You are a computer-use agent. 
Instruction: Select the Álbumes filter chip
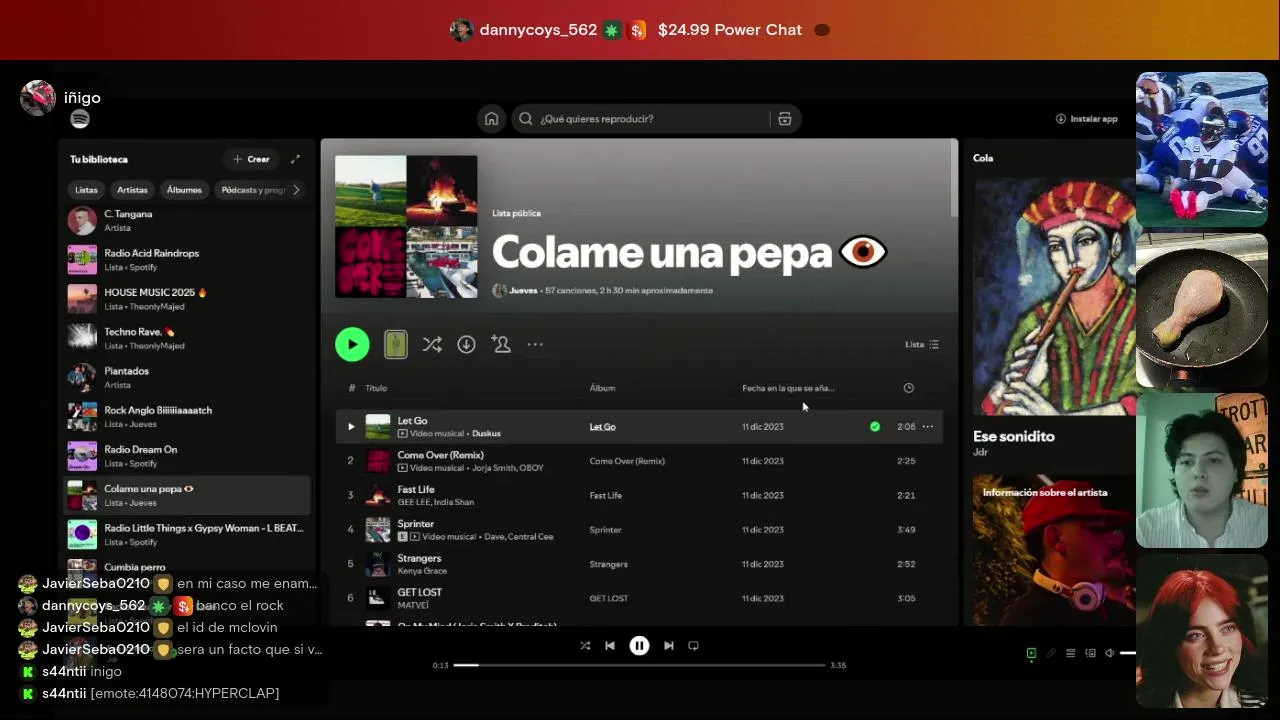click(x=184, y=190)
